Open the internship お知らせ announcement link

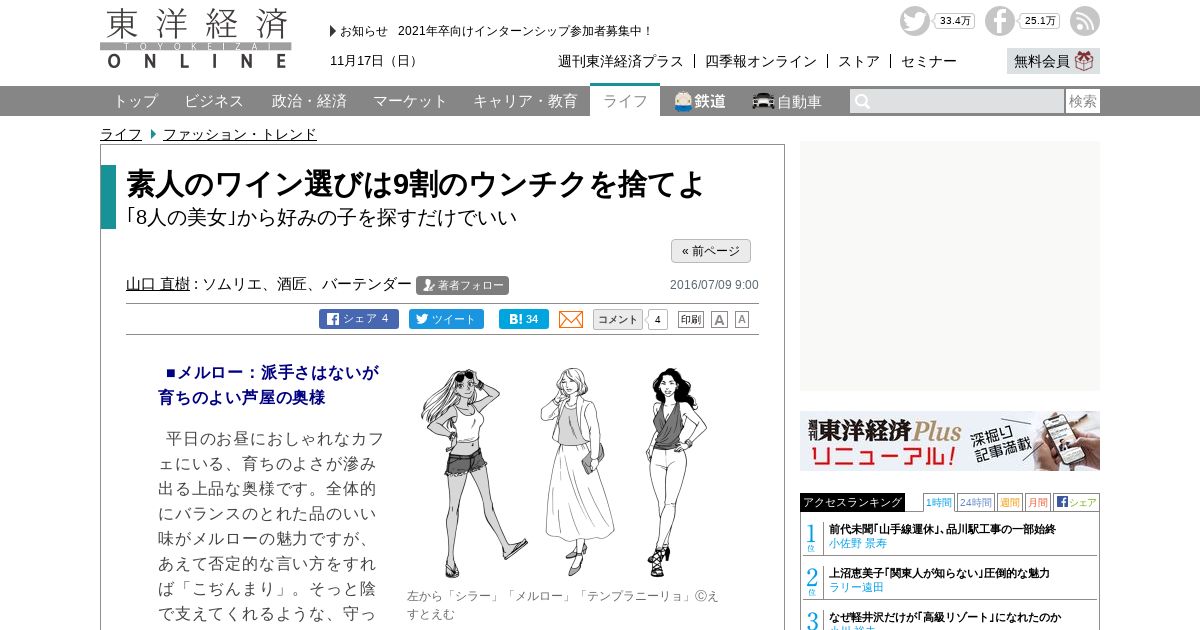coord(525,31)
